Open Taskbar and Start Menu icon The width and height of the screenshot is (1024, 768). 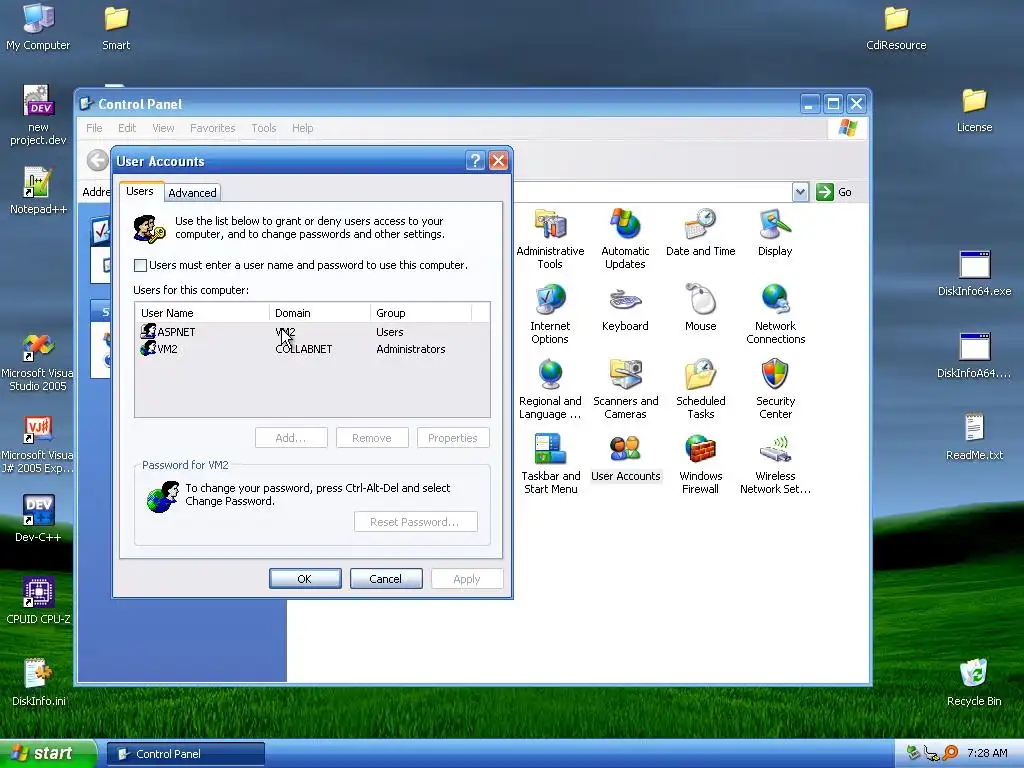(550, 464)
